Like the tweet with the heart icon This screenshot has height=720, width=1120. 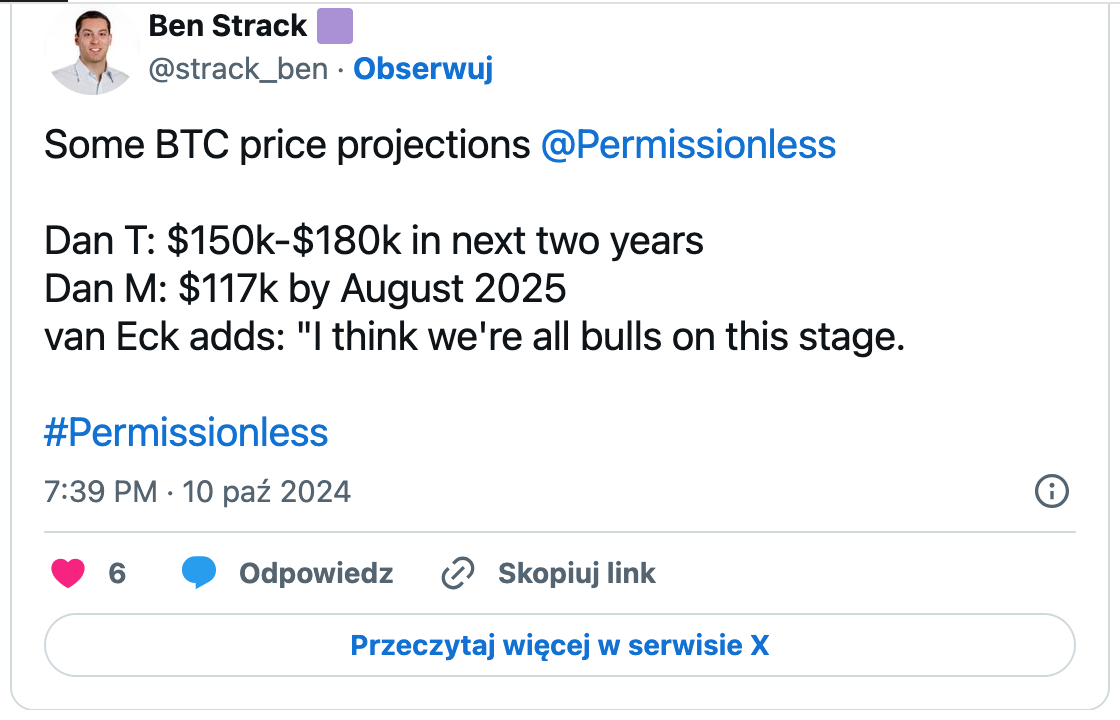(68, 573)
